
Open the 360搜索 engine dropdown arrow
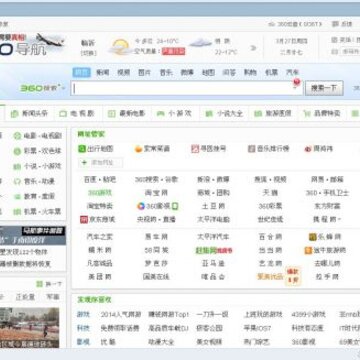point(62,88)
